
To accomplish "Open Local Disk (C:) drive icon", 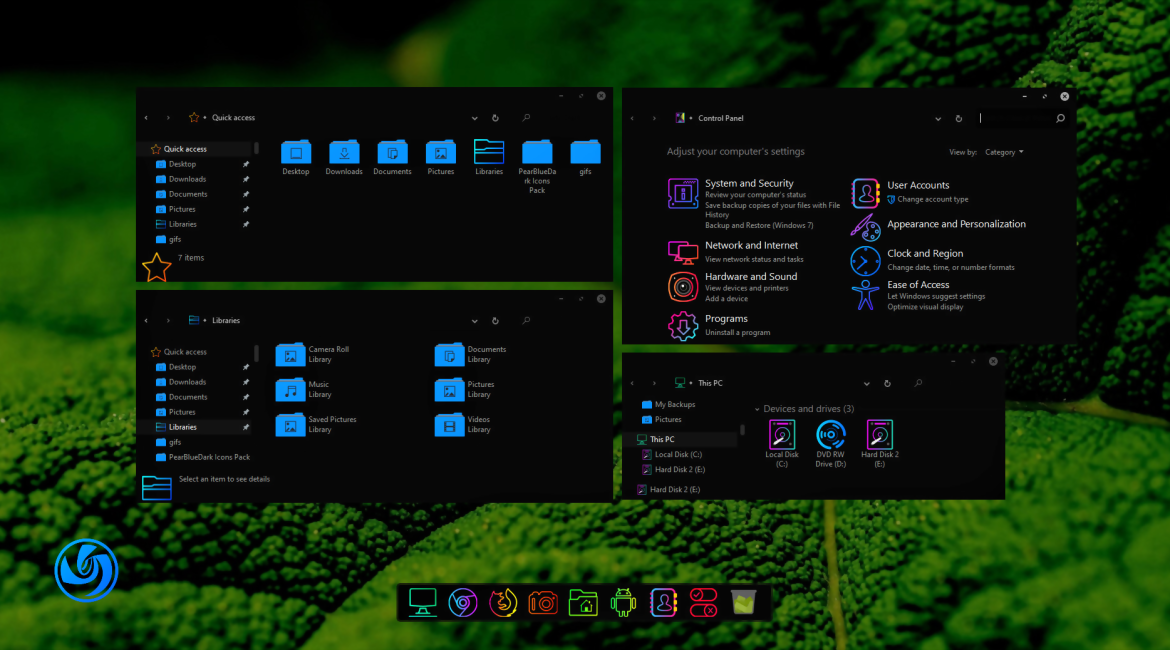I will tap(782, 435).
